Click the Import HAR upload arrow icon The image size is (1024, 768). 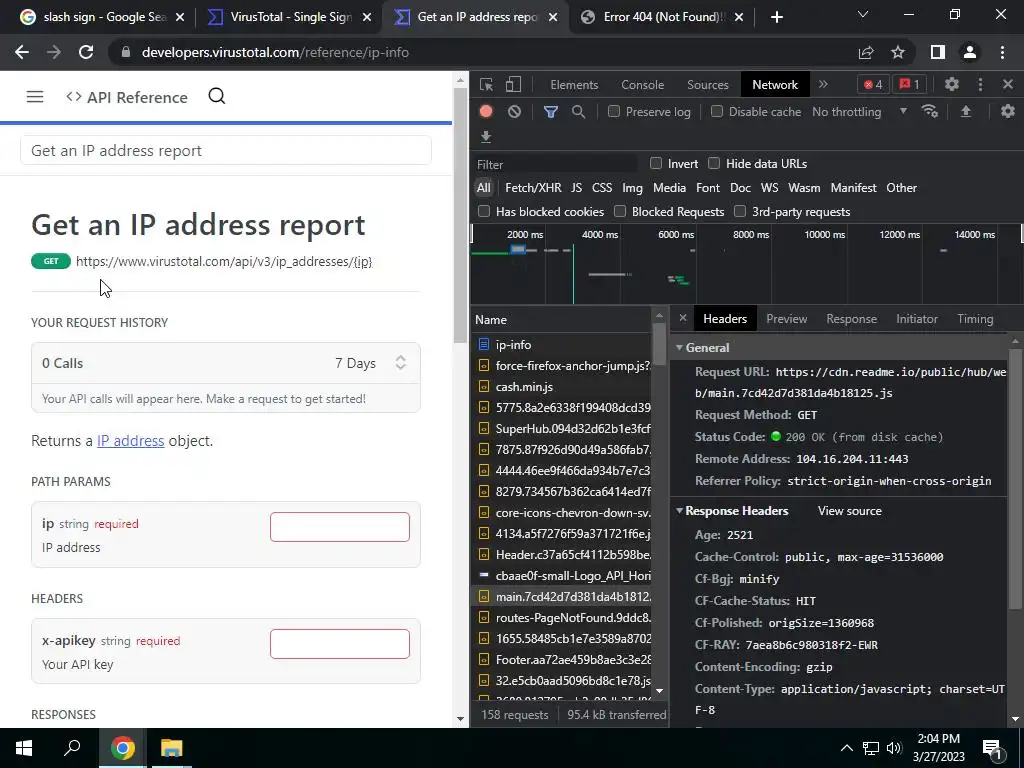[x=966, y=111]
